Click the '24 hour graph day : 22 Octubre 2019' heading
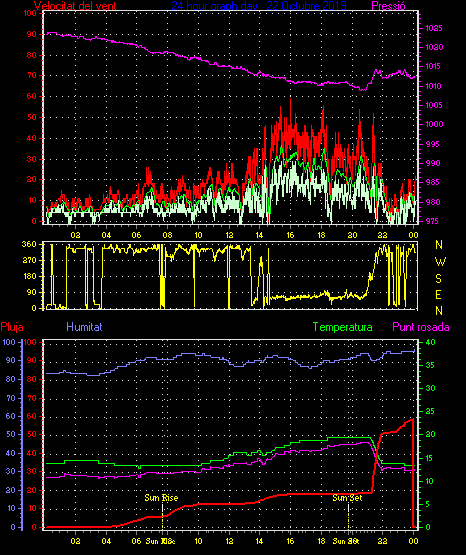Image resolution: width=466 pixels, height=555 pixels. pyautogui.click(x=259, y=5)
